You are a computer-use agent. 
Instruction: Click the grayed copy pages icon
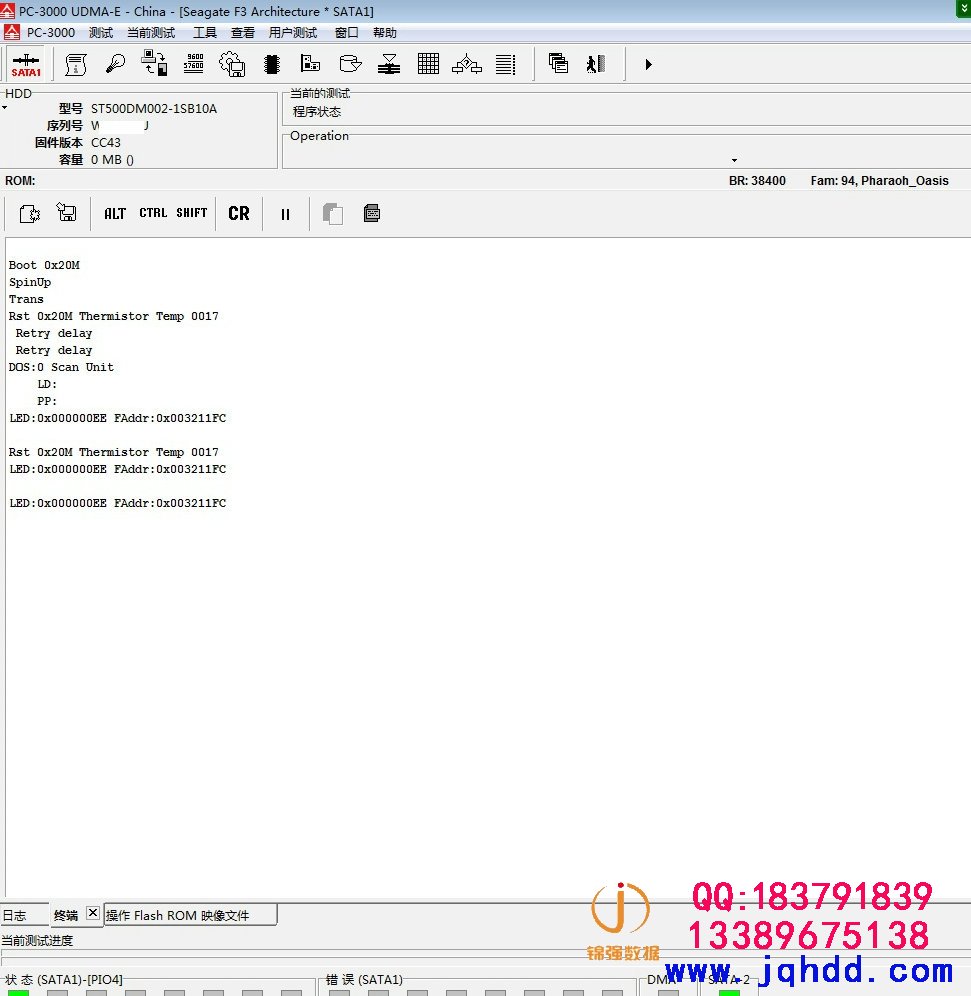pyautogui.click(x=333, y=213)
